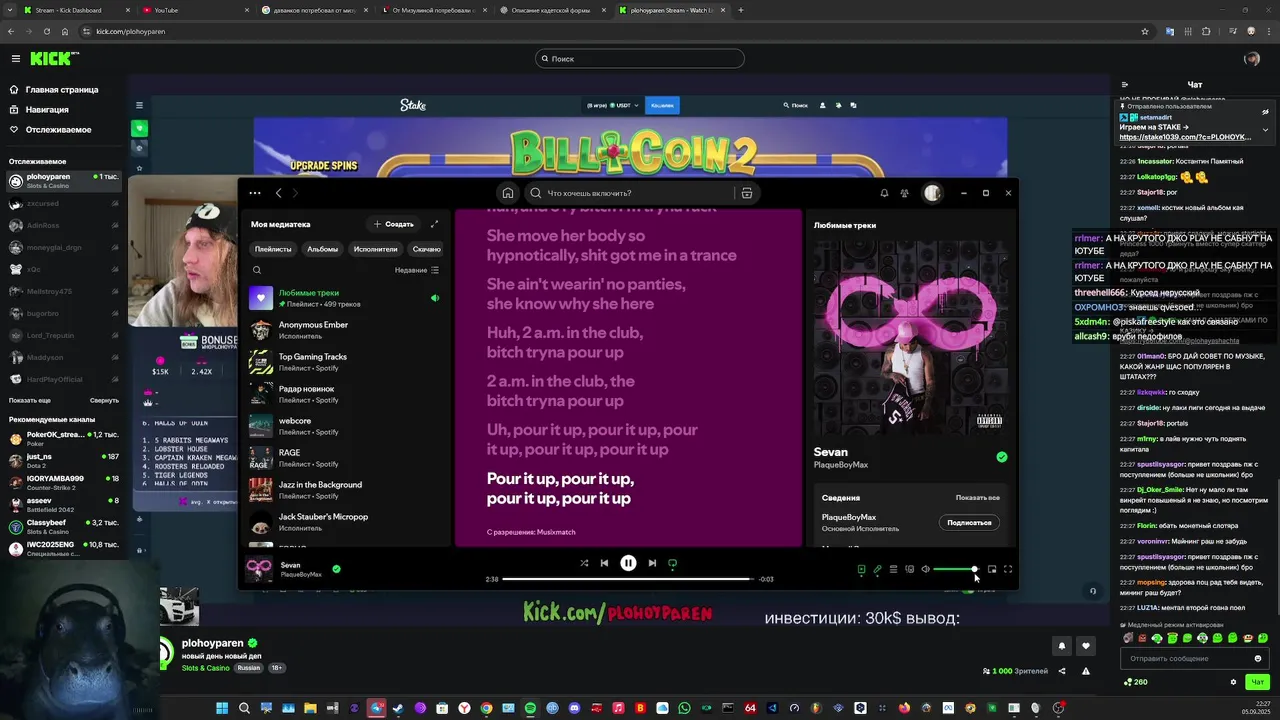Image resolution: width=1280 pixels, height=720 pixels.
Task: Open webcore playlist in Spotify
Action: point(345,425)
